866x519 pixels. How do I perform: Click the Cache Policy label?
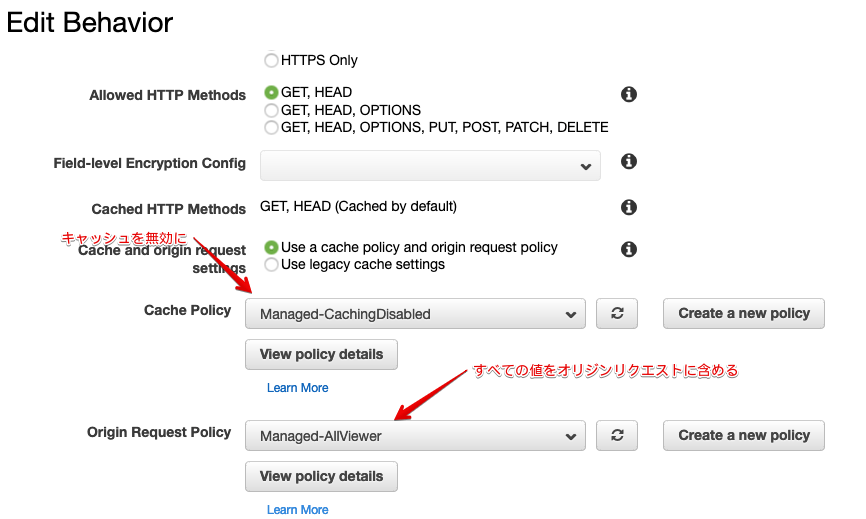(x=188, y=310)
